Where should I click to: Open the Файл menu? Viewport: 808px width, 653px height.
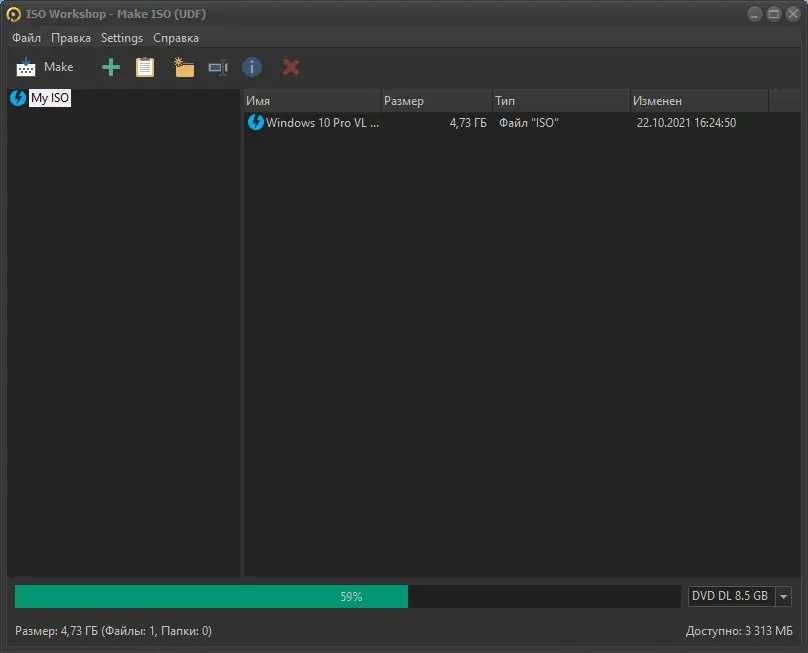26,38
